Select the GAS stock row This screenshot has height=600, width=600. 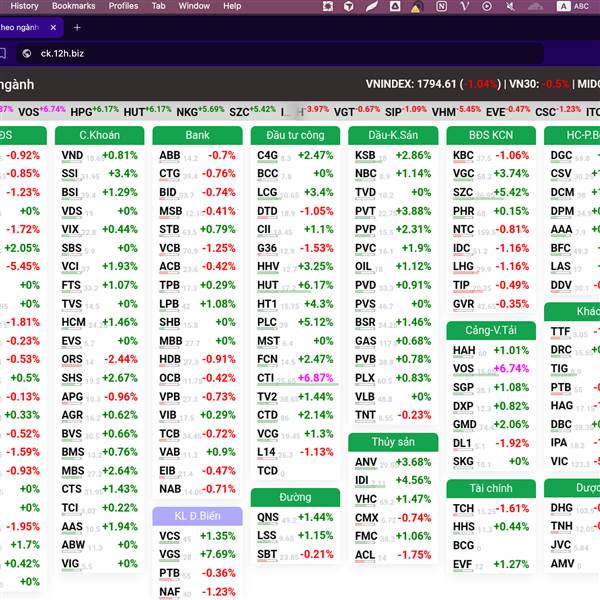[x=393, y=341]
